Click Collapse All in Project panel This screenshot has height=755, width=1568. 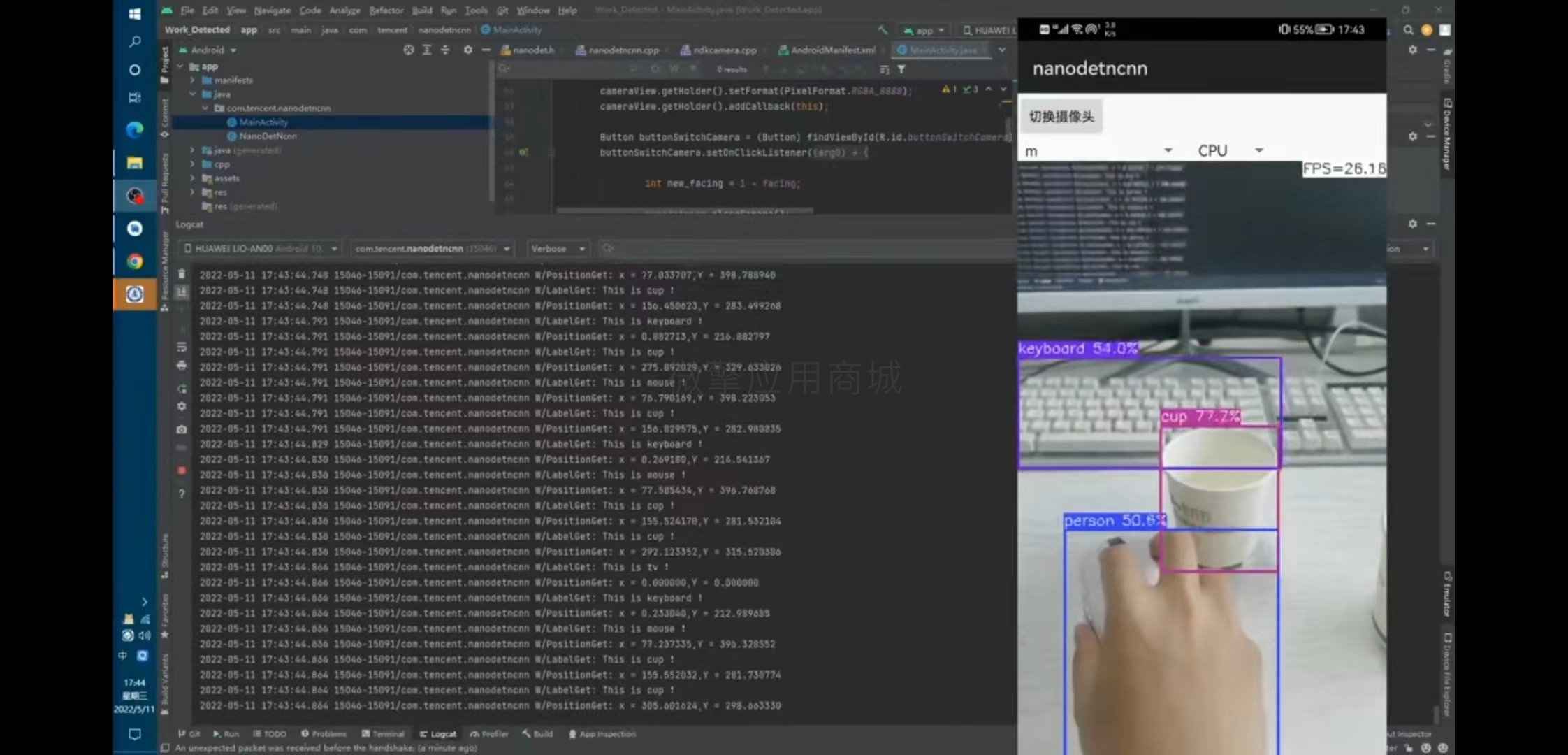pyautogui.click(x=445, y=50)
